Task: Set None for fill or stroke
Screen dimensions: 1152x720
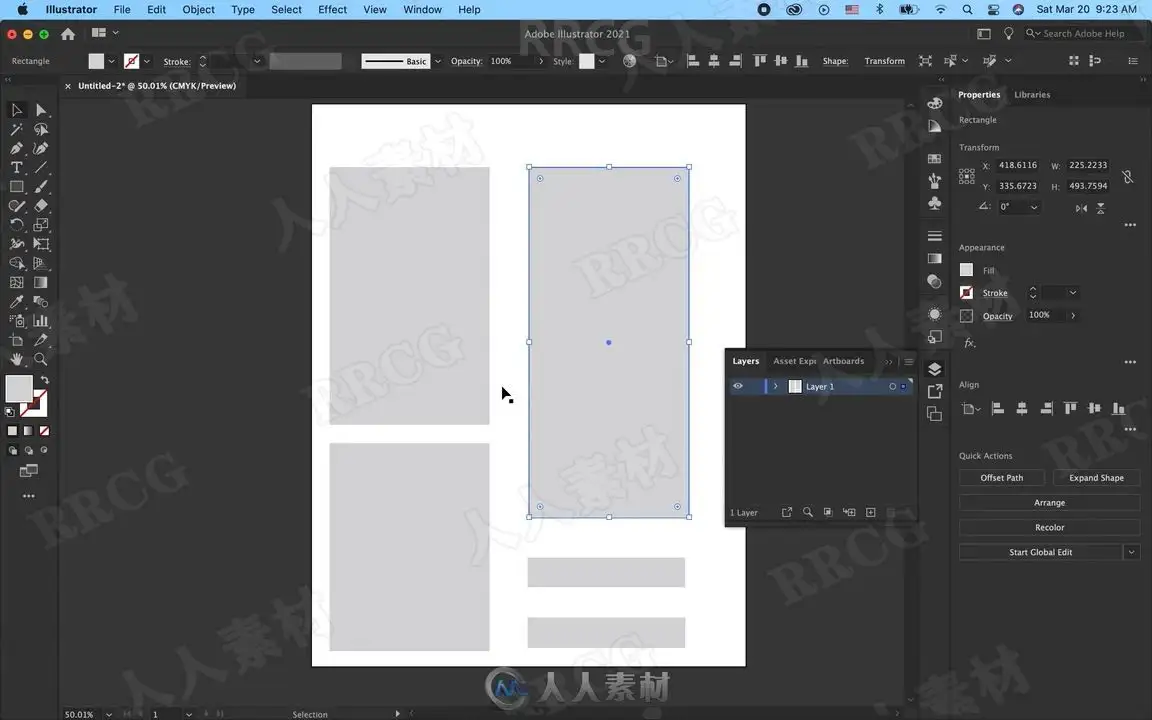Action: [x=45, y=431]
